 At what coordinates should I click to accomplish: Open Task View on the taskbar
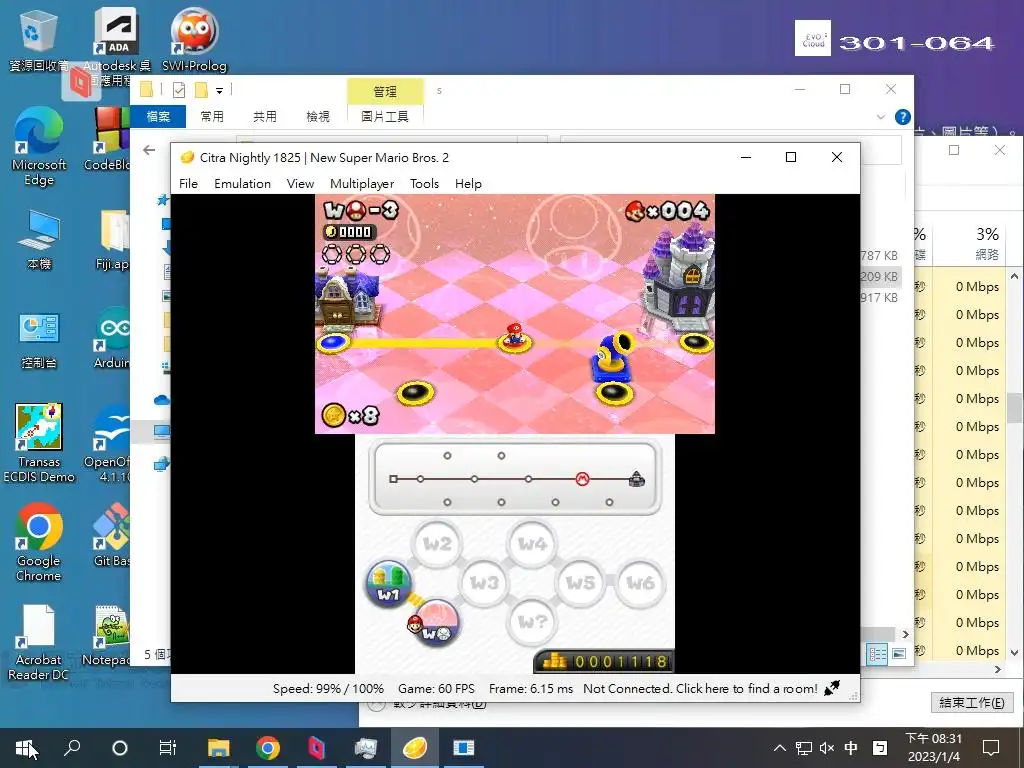pyautogui.click(x=168, y=747)
